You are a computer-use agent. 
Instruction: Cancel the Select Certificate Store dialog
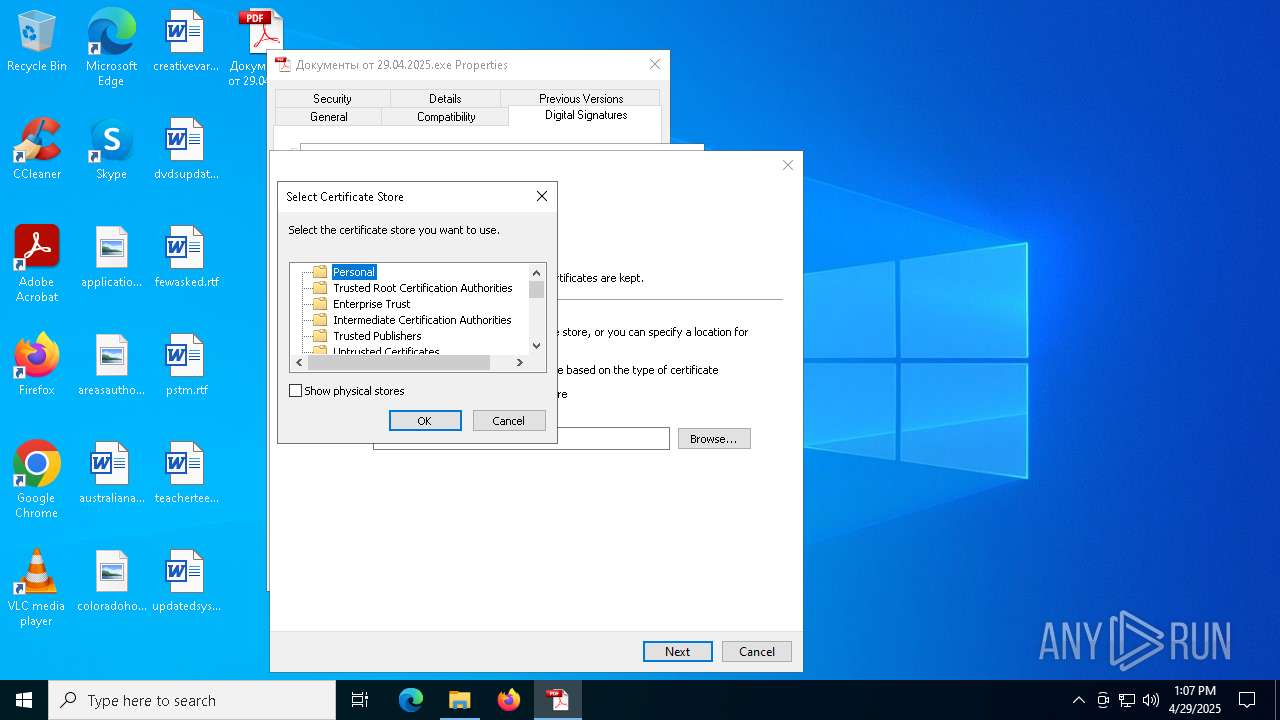point(509,421)
